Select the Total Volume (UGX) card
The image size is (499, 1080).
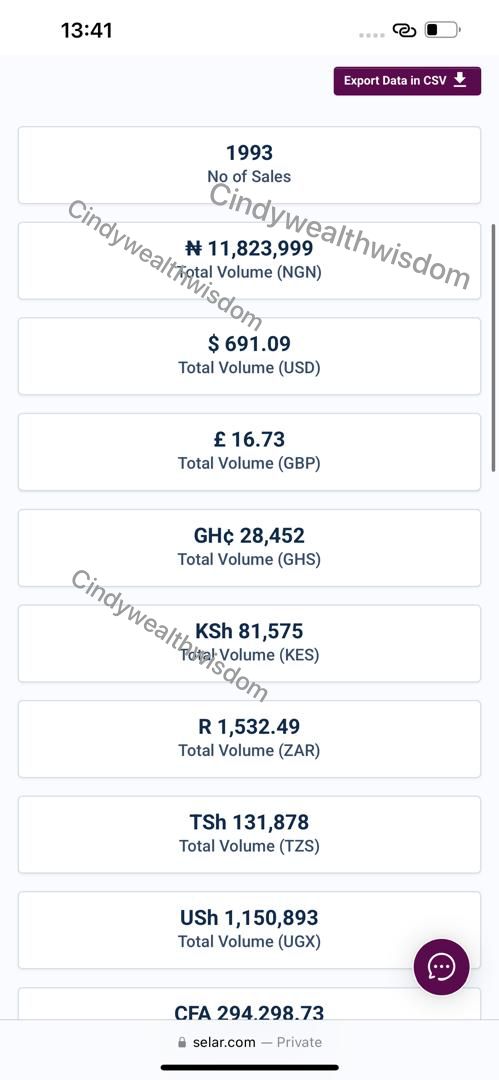click(x=249, y=930)
